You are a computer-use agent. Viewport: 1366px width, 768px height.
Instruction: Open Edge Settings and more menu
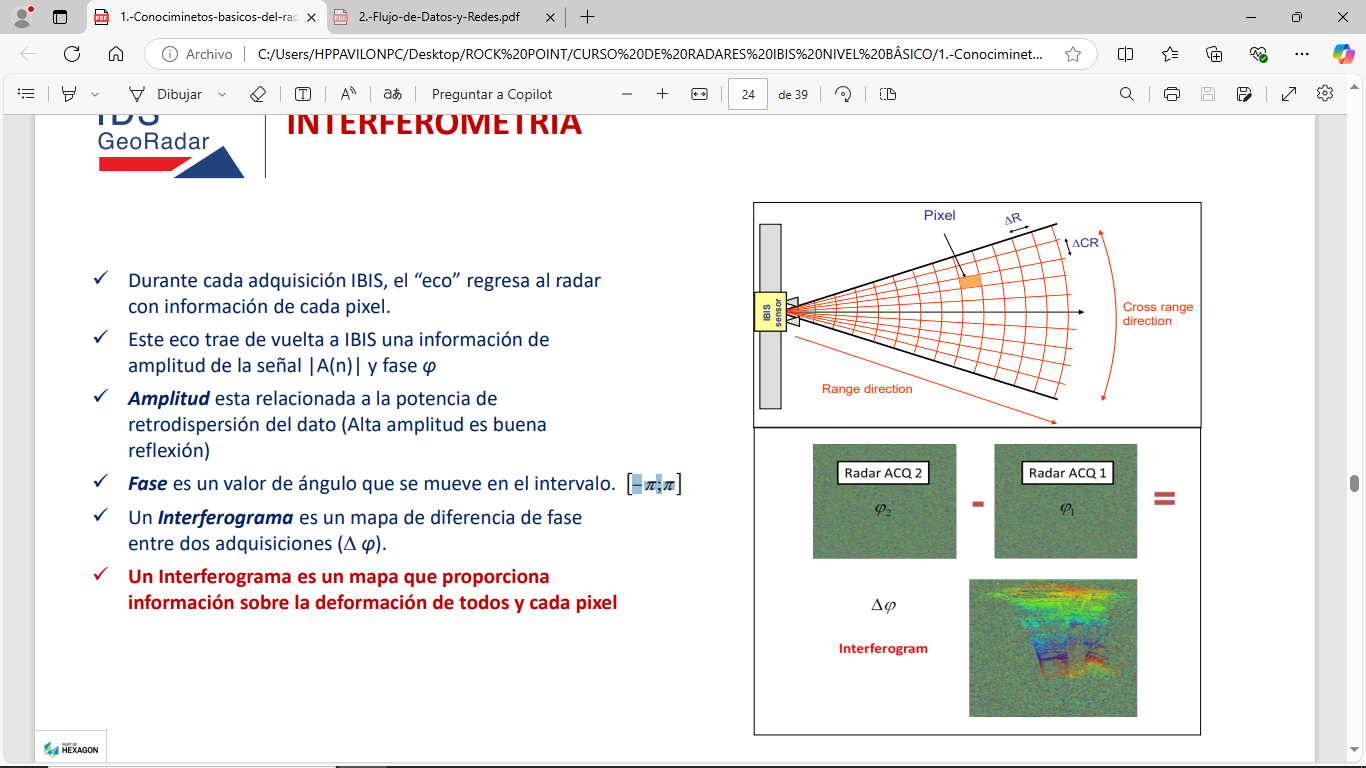point(1301,54)
